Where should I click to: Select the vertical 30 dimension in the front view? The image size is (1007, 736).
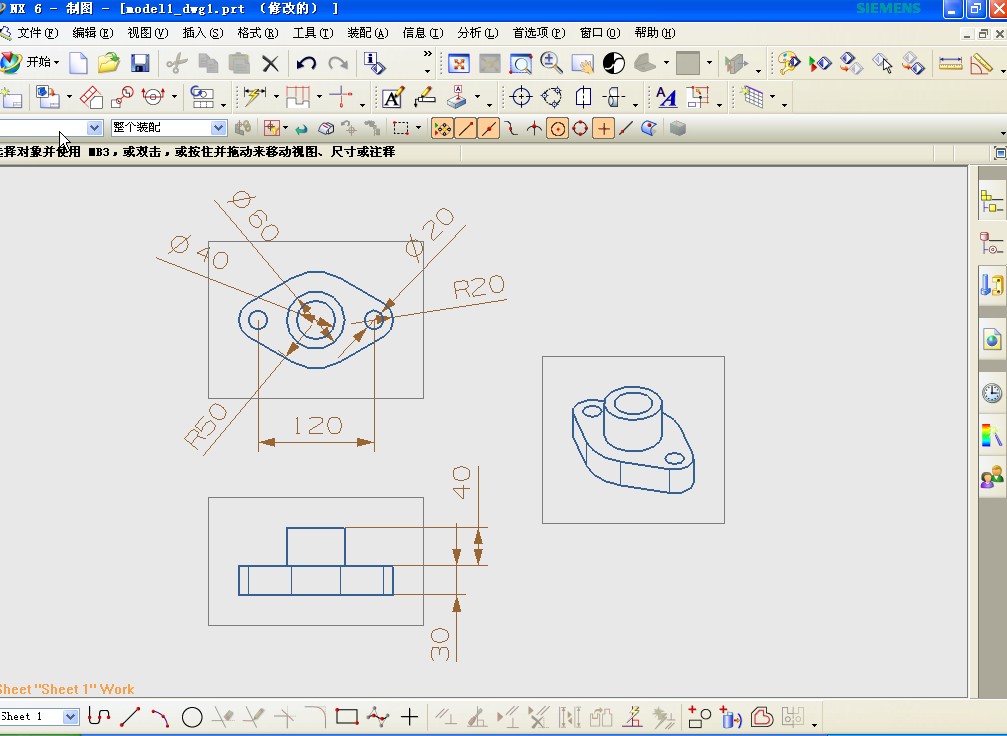(x=440, y=645)
